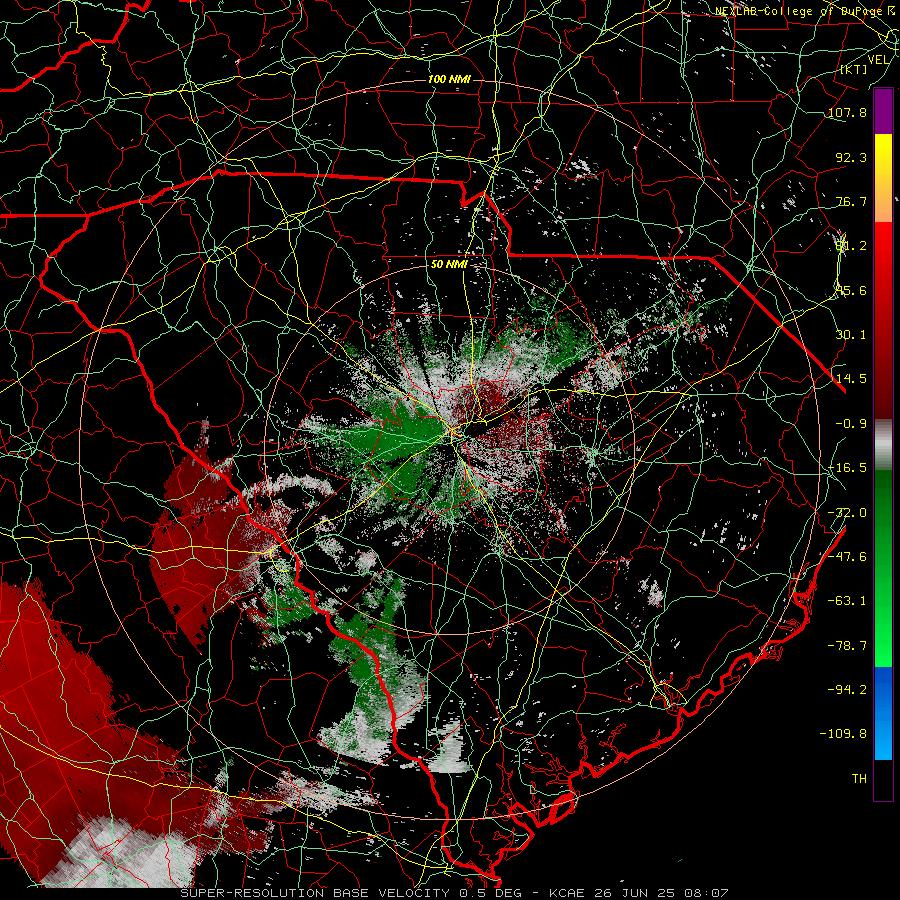Select the 30.1 scale value
The width and height of the screenshot is (900, 900).
click(851, 335)
